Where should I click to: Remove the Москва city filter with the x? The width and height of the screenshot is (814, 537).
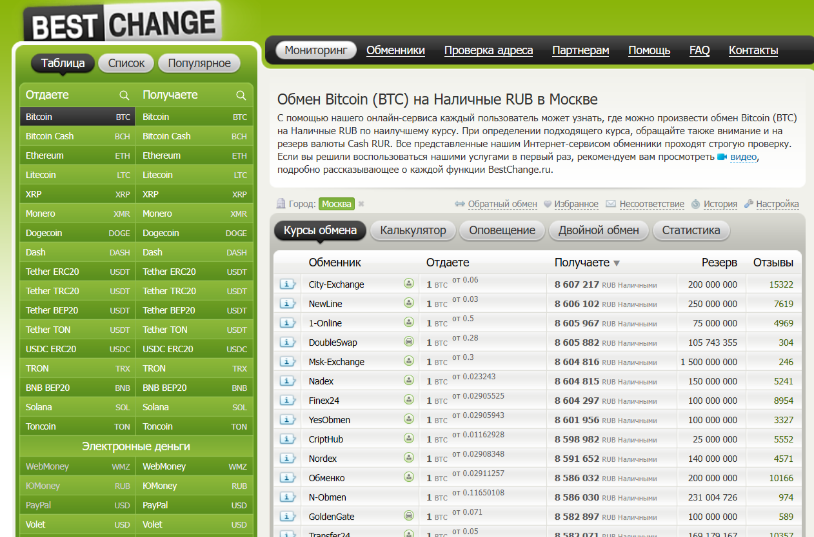361,204
